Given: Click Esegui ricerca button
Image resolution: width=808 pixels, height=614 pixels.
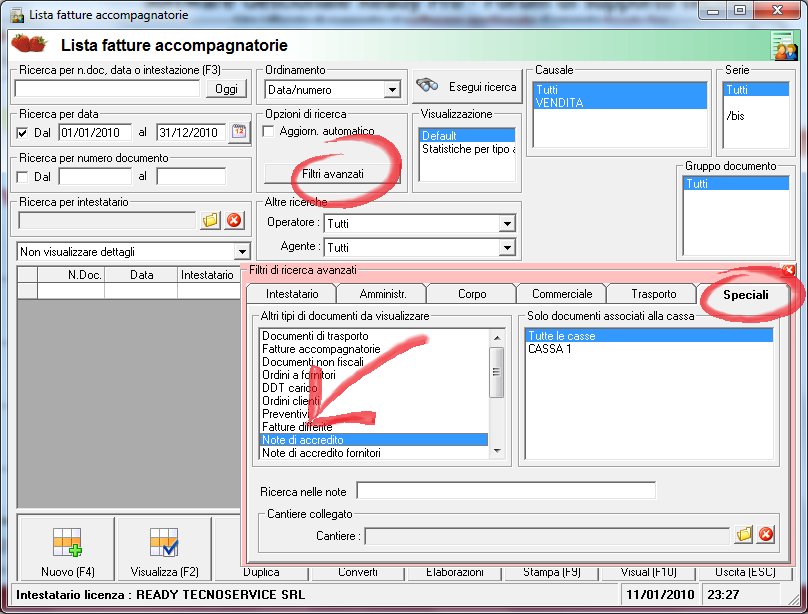Looking at the screenshot, I should pos(467,87).
